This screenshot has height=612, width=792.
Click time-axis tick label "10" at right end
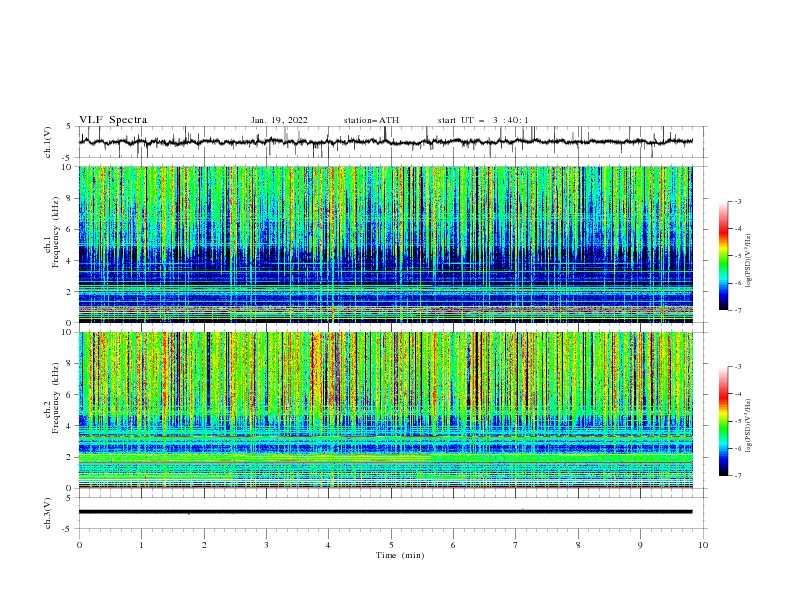(x=703, y=545)
